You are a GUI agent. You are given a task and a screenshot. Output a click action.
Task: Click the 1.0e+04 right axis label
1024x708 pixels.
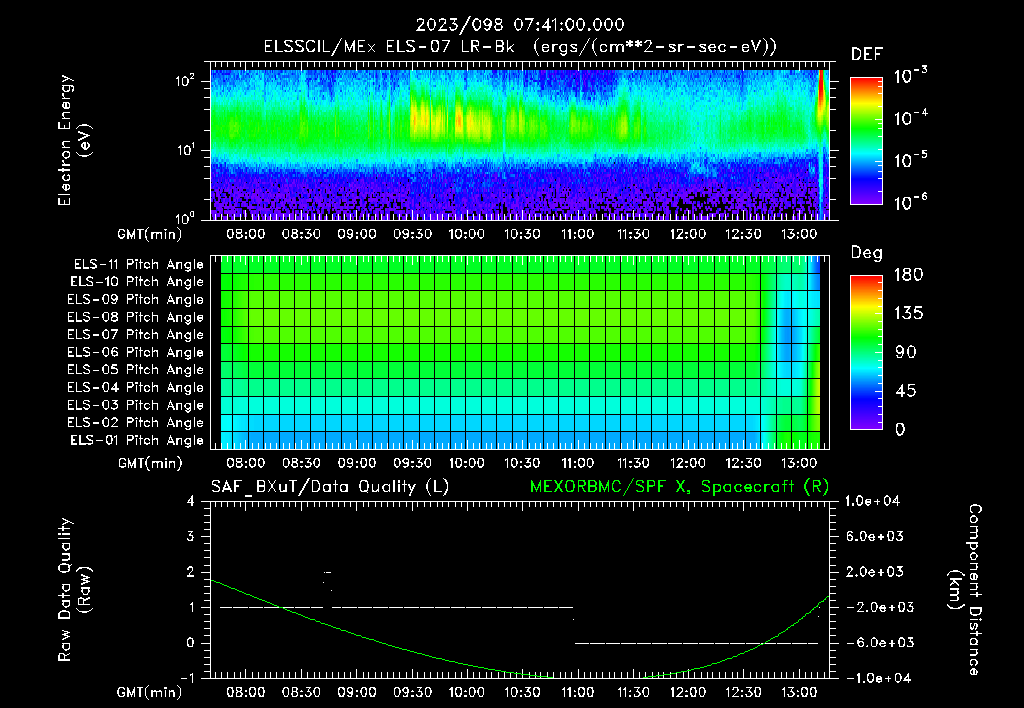tap(872, 501)
